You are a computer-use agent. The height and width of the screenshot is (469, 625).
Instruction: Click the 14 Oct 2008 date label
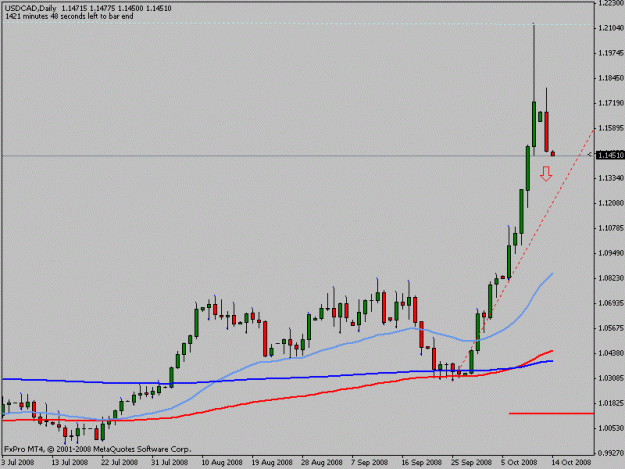pos(571,463)
